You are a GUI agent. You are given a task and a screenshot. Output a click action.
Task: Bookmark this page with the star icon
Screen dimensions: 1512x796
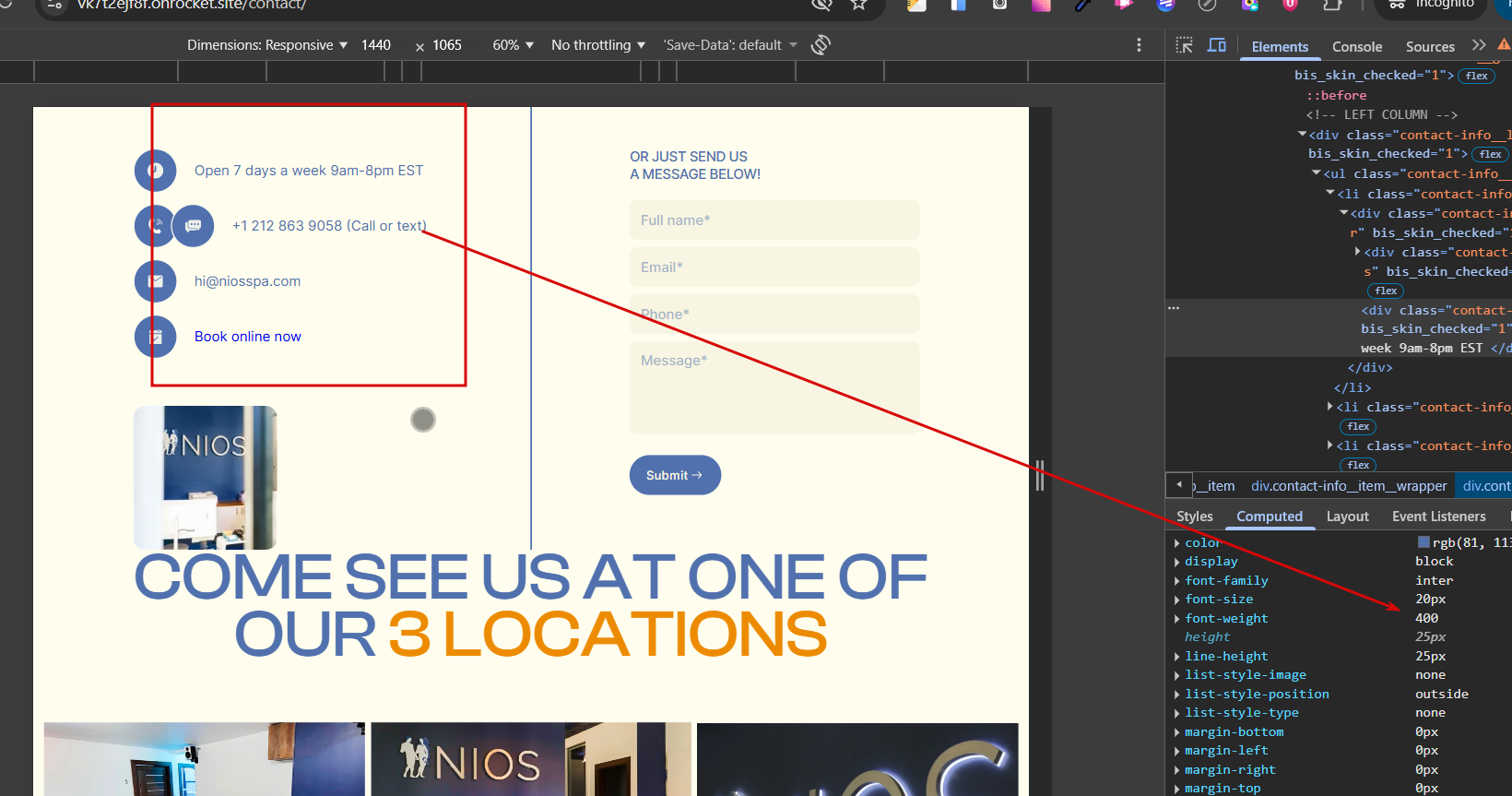click(x=859, y=5)
